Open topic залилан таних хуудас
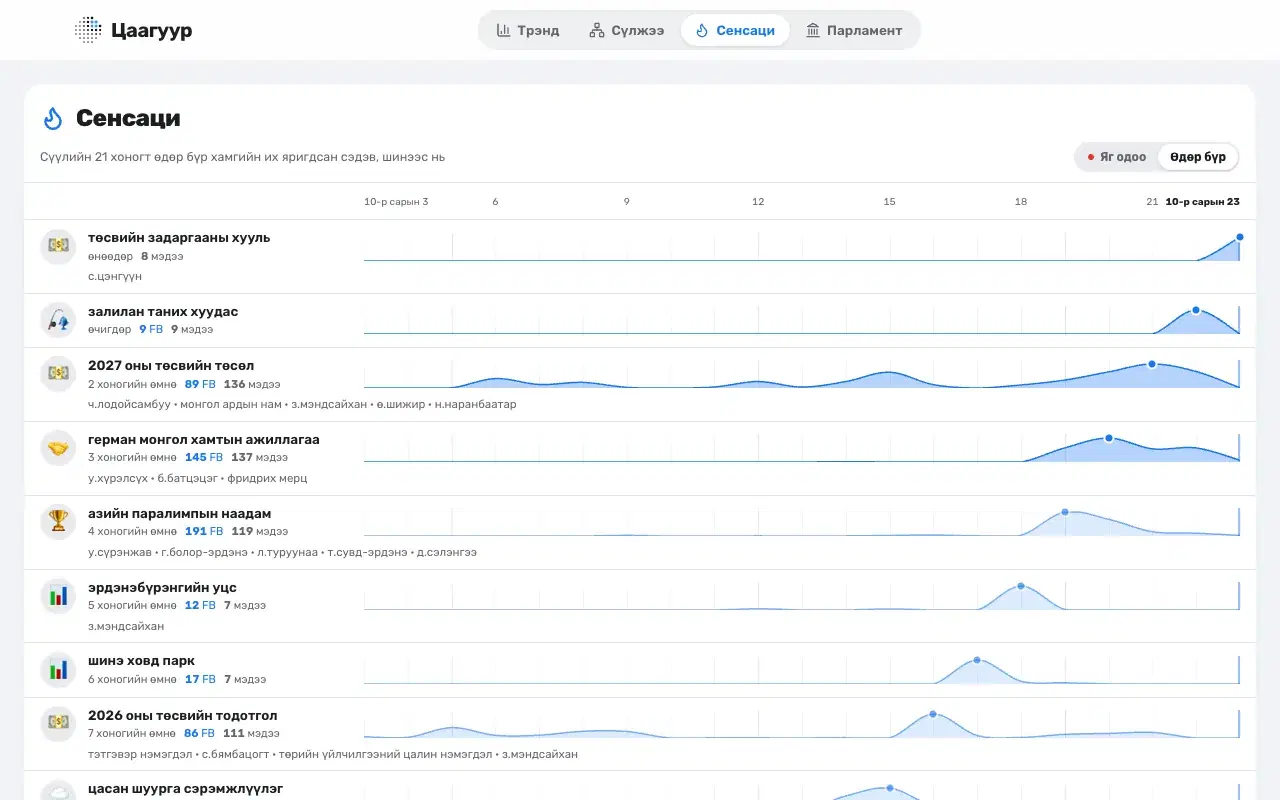The height and width of the screenshot is (800, 1280). [x=163, y=312]
